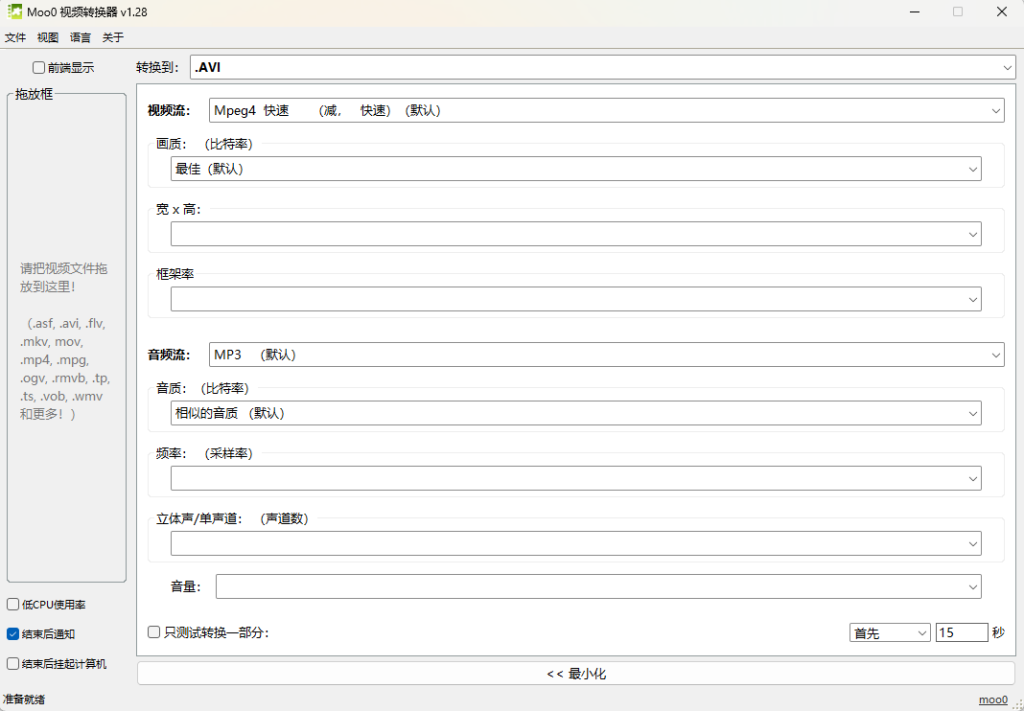Uncheck the 结束后通知 checkbox
The image size is (1024, 711).
pos(13,634)
